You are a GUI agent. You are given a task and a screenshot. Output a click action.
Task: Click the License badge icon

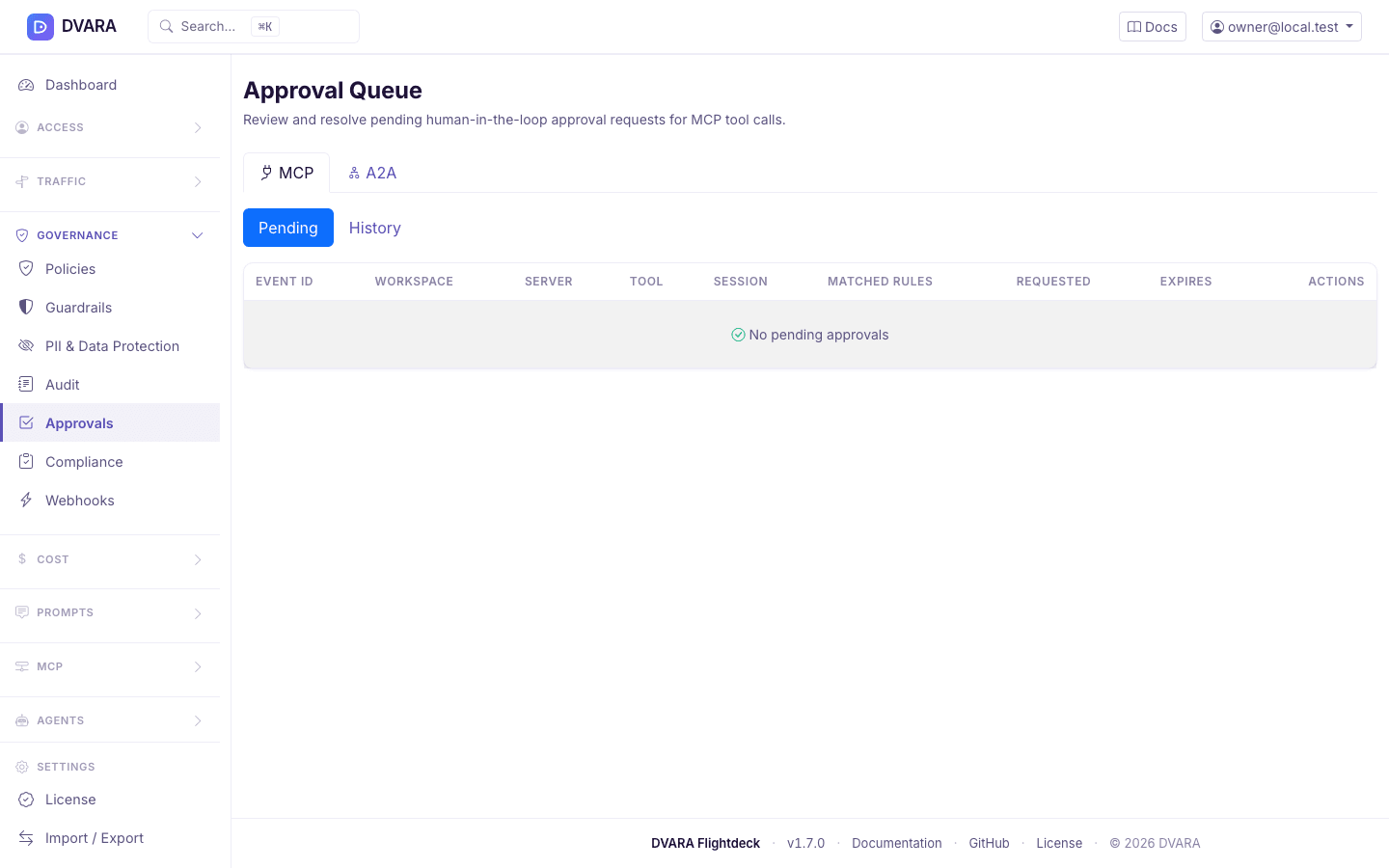(26, 800)
